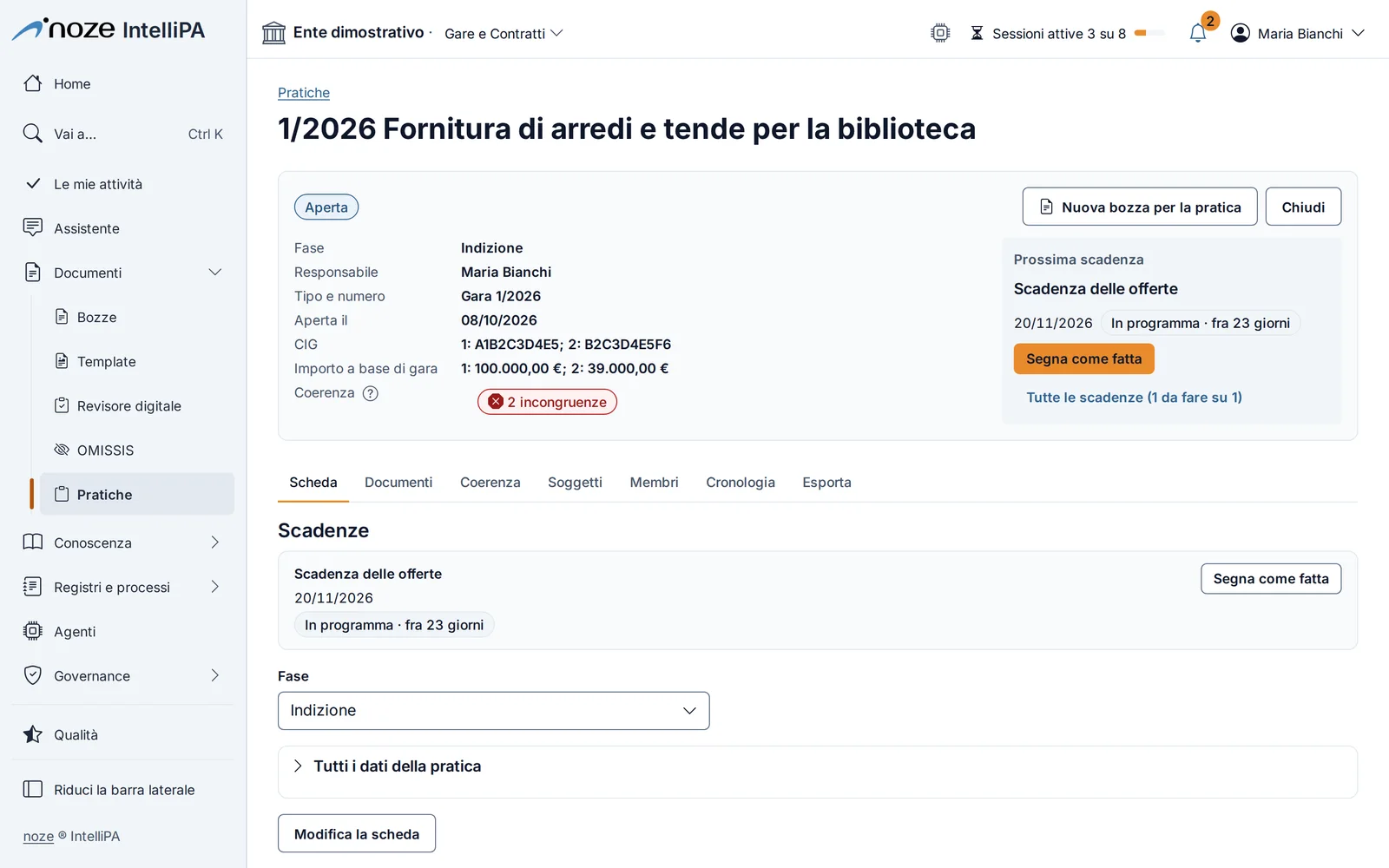The image size is (1389, 868).
Task: Click the hourglass active sessions icon
Action: 977,33
